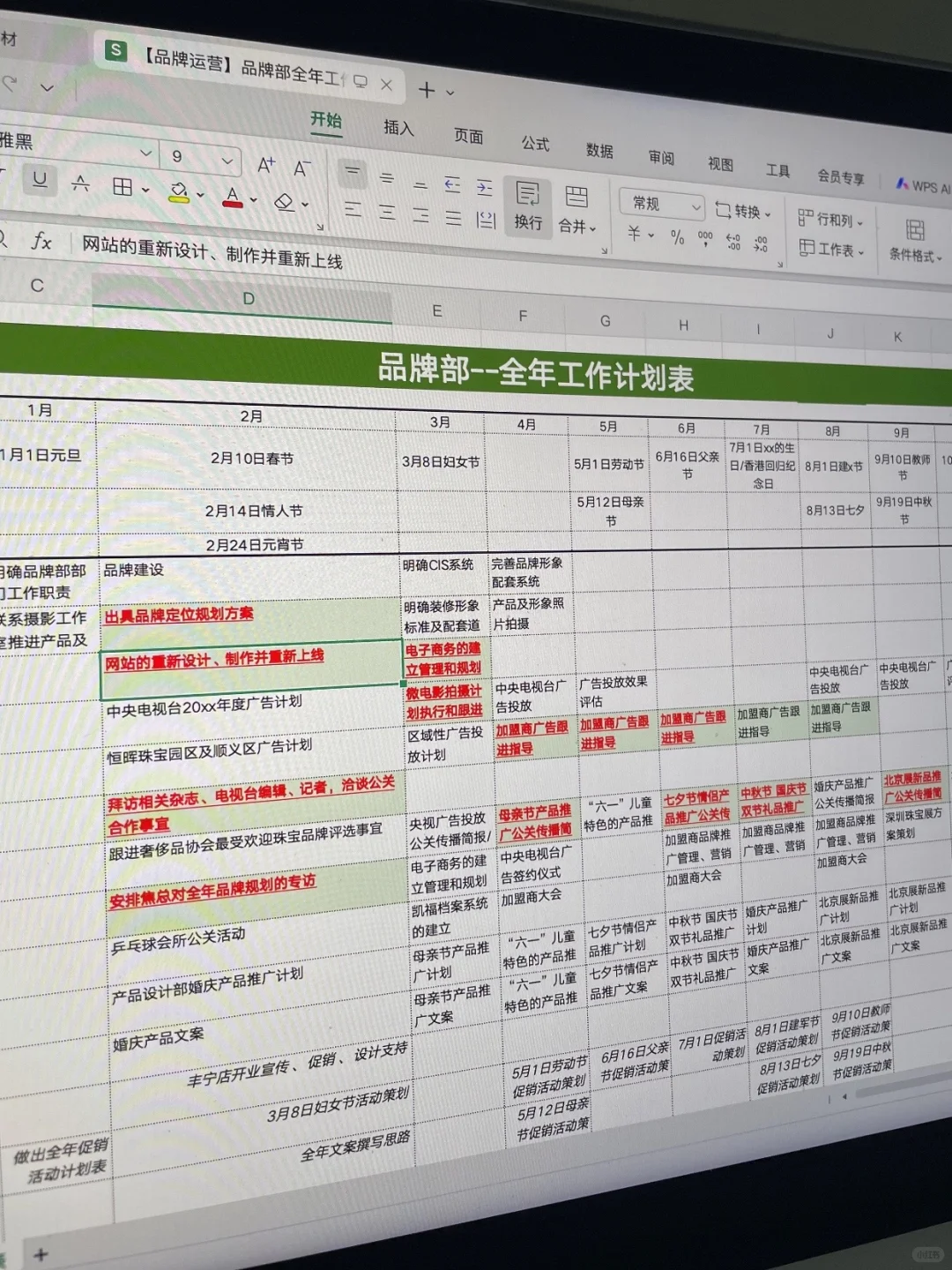This screenshot has height=1270, width=952.
Task: Expand the ¥ currency dropdown arrow
Action: click(651, 235)
